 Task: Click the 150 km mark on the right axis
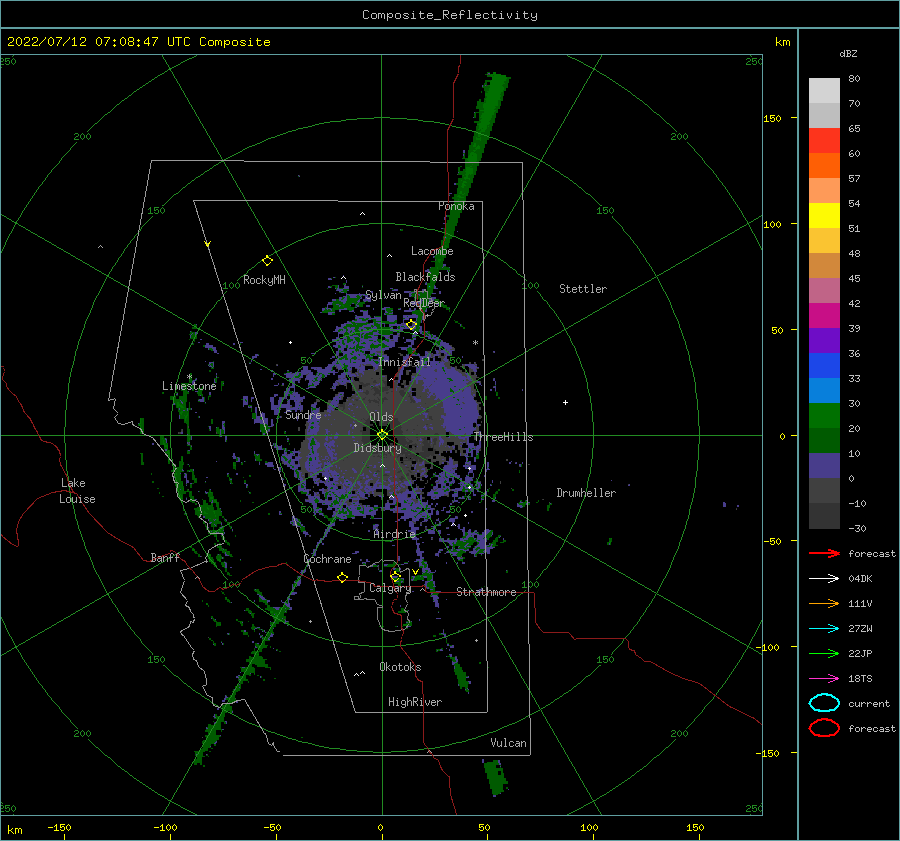point(773,118)
